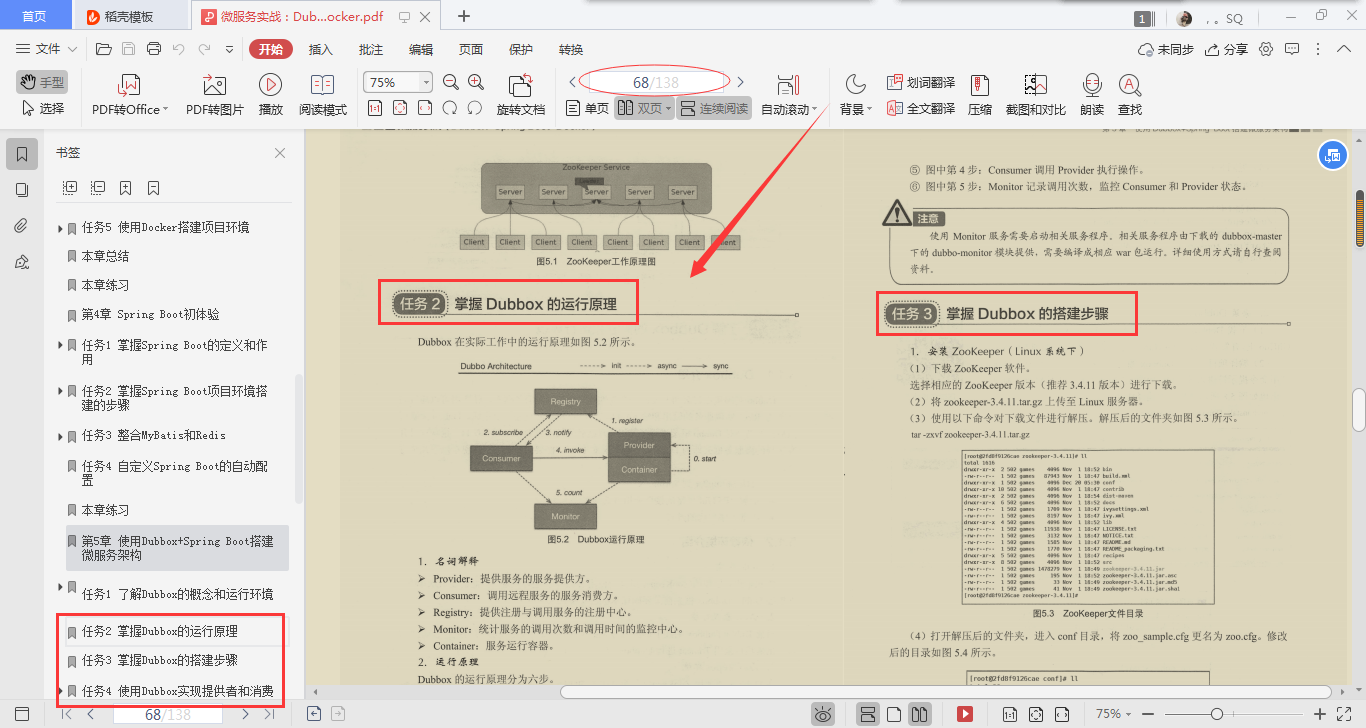Open signature panel icon in left sidebar
Image resolution: width=1366 pixels, height=728 pixels.
21,262
